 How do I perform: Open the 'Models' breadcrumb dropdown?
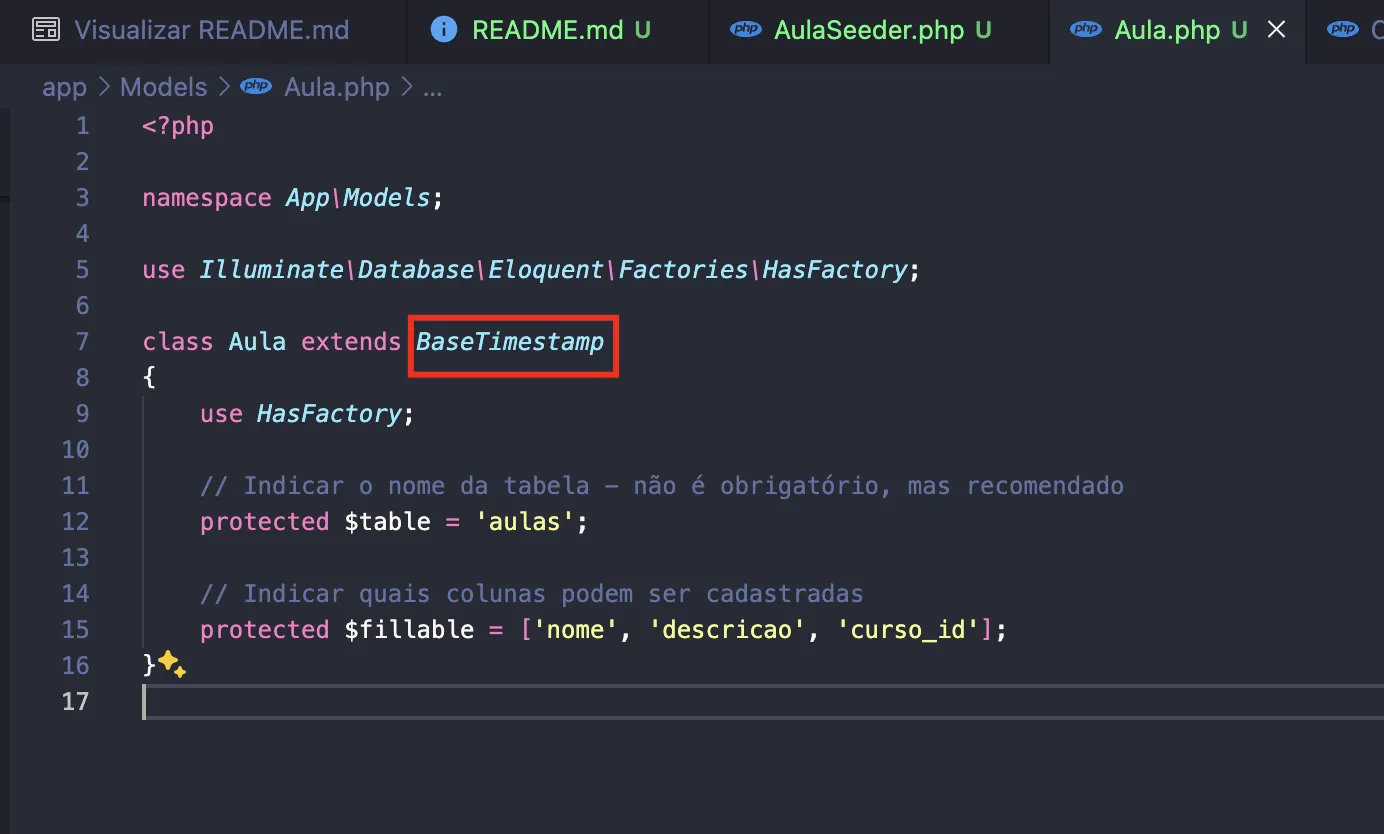tap(163, 88)
